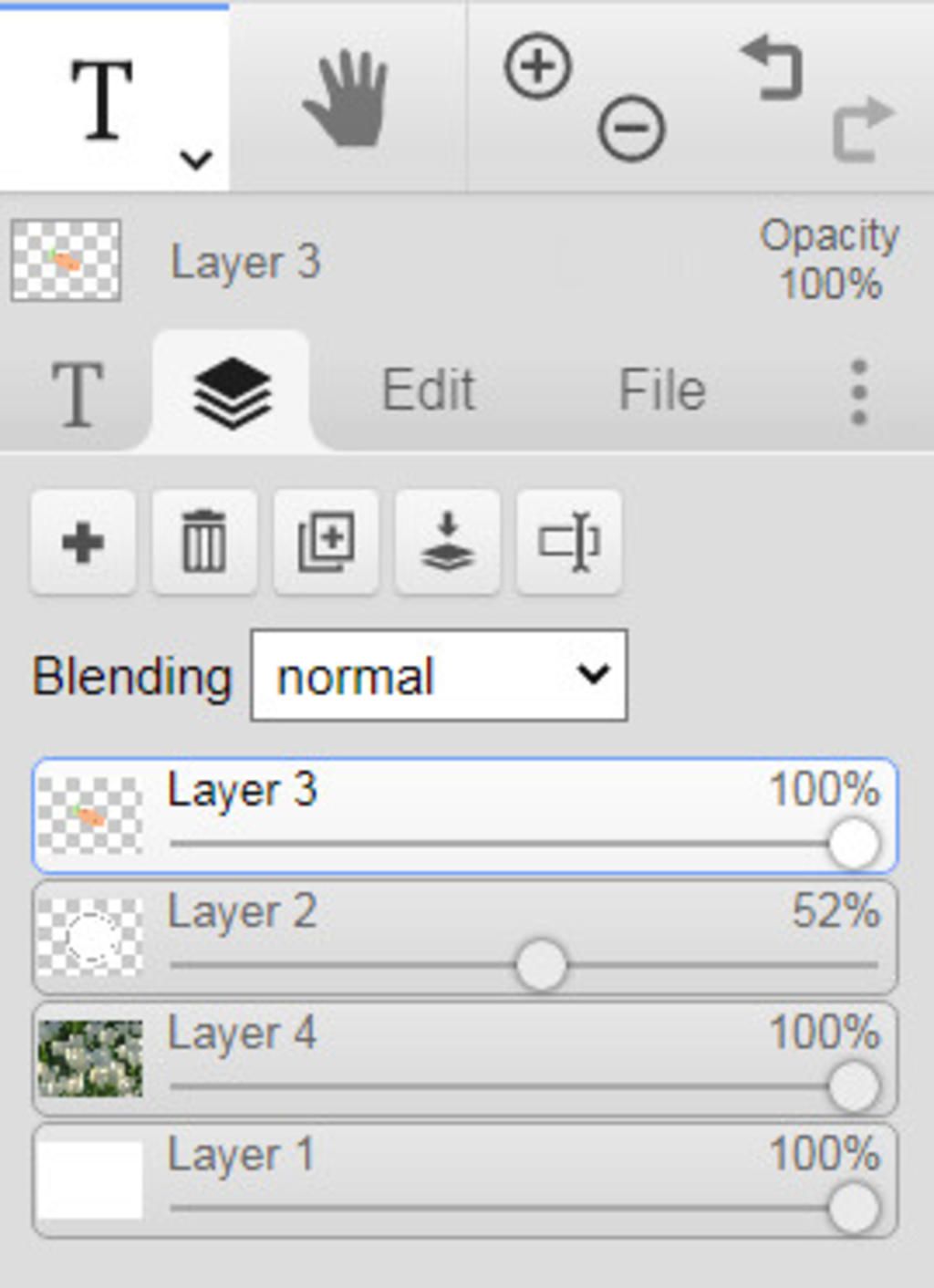Select the Layer 1 row
934x1288 pixels.
click(465, 1179)
